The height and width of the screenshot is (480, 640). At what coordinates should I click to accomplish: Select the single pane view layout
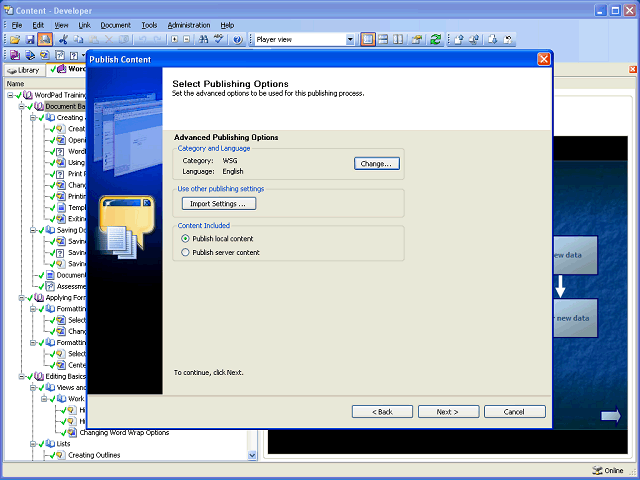point(368,40)
